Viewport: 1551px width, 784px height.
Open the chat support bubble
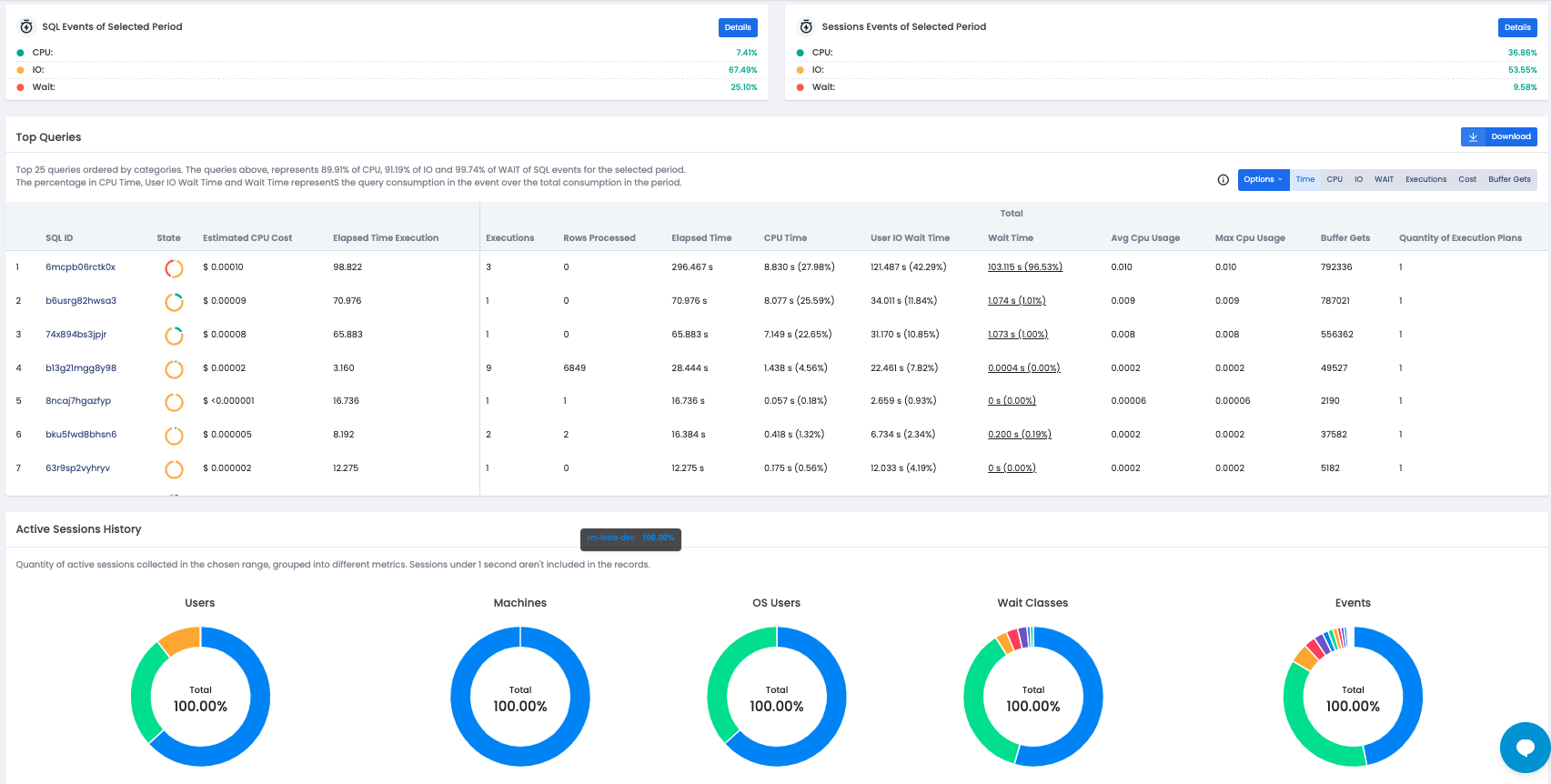click(x=1526, y=748)
